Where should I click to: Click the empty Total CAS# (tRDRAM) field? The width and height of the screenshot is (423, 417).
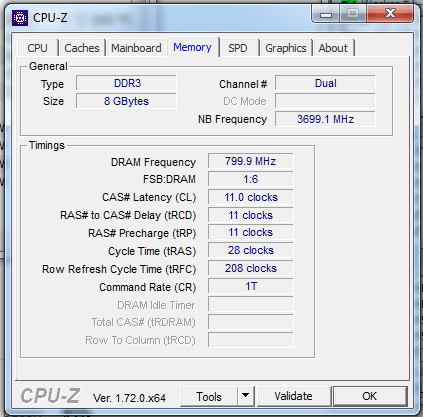251,322
